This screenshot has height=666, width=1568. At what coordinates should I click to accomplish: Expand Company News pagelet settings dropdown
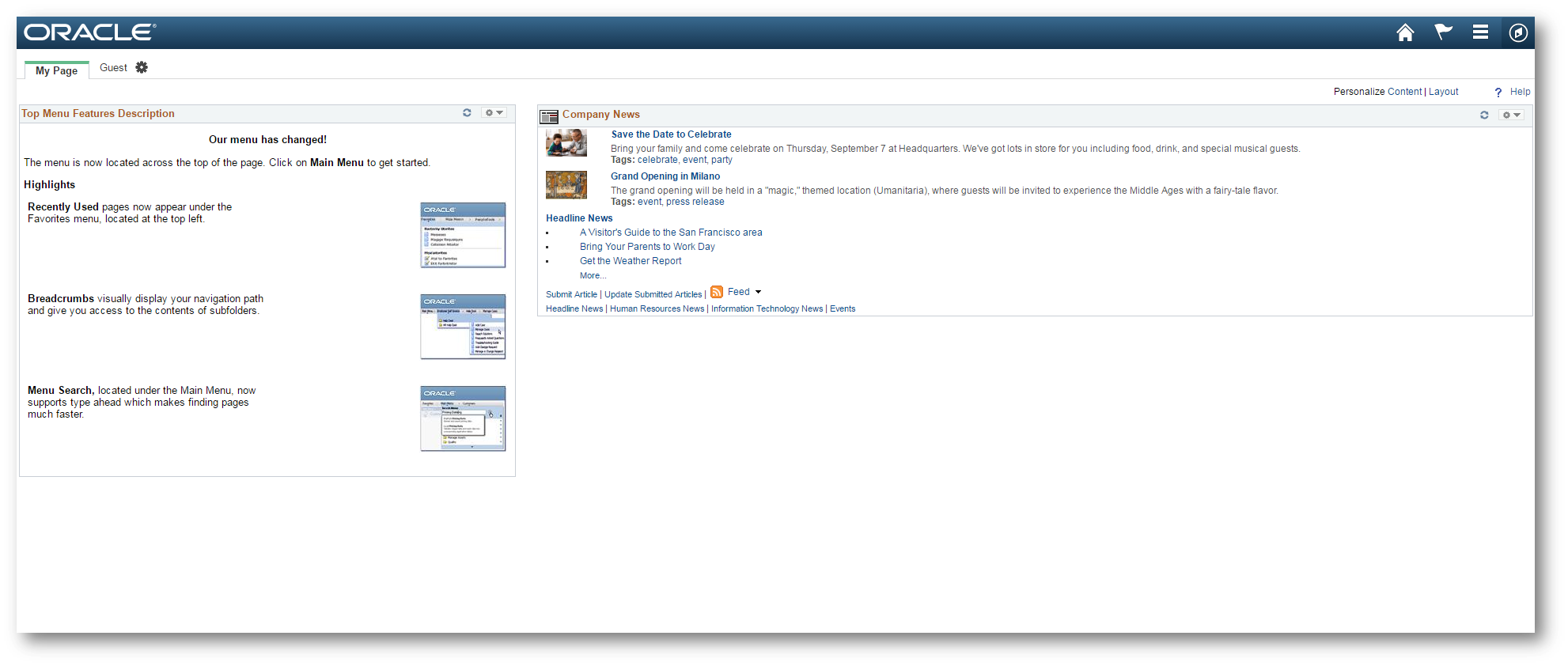pyautogui.click(x=1511, y=115)
